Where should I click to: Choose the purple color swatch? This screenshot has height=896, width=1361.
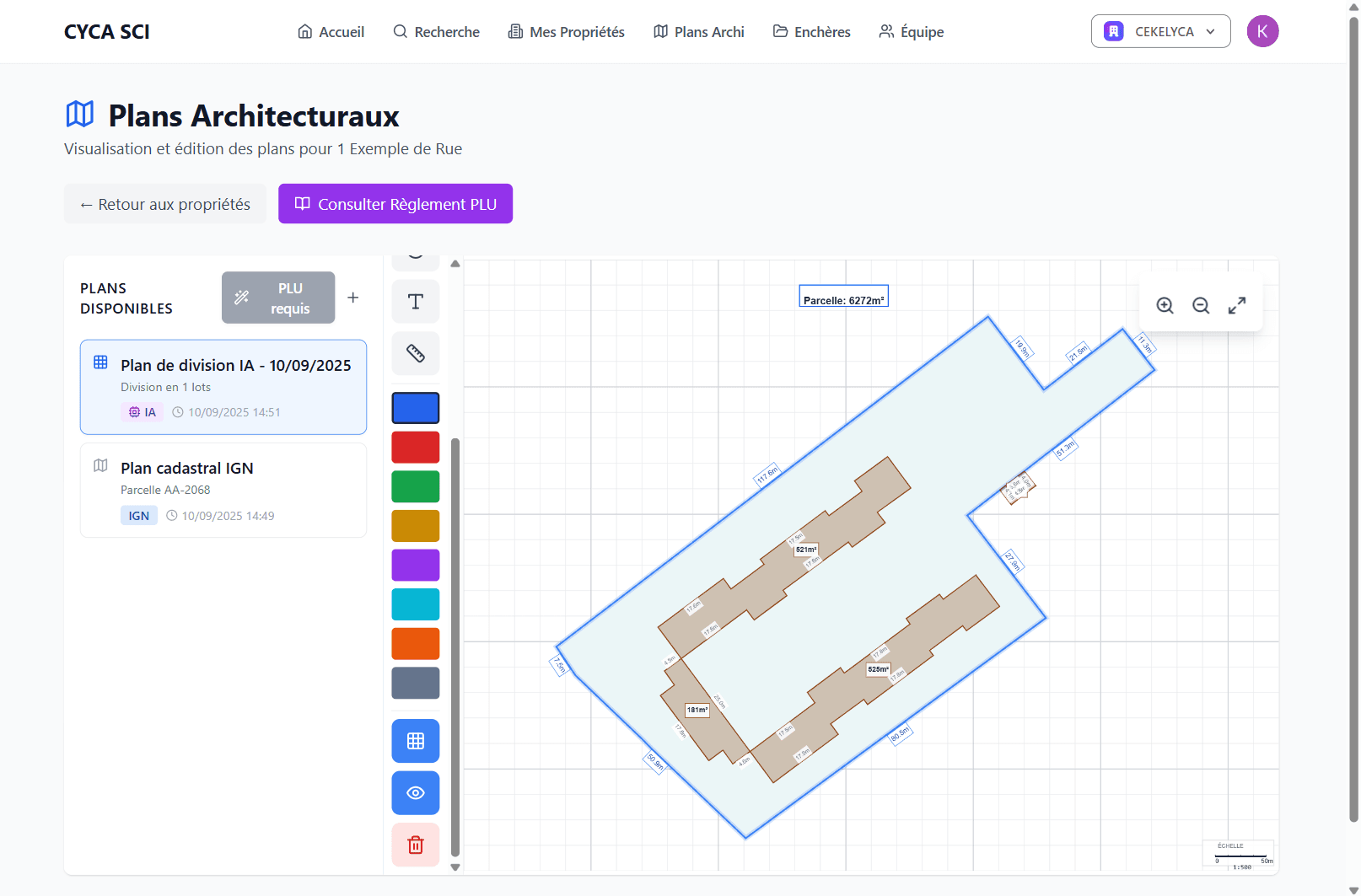(x=415, y=566)
